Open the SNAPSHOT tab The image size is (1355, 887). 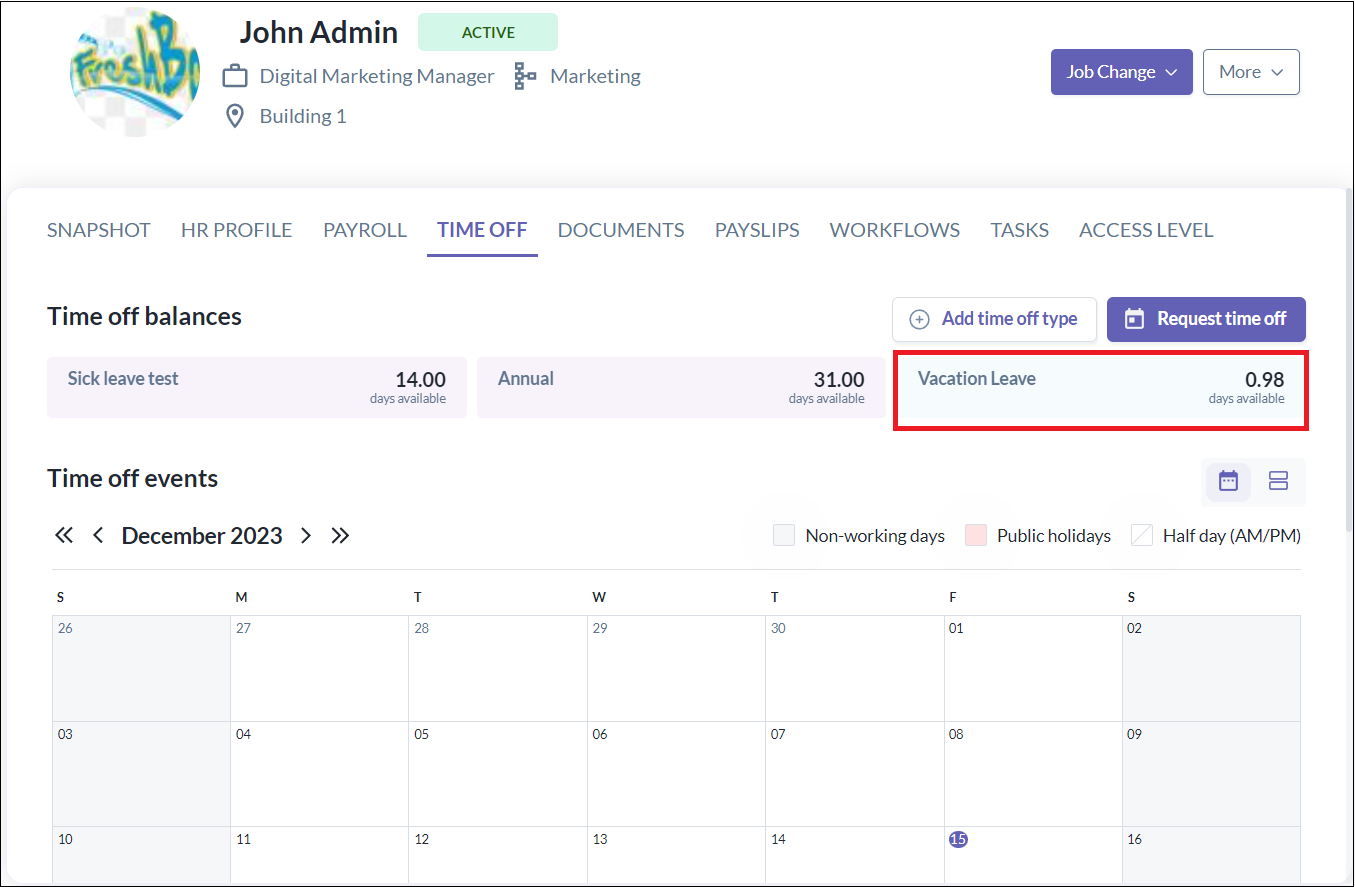(99, 230)
